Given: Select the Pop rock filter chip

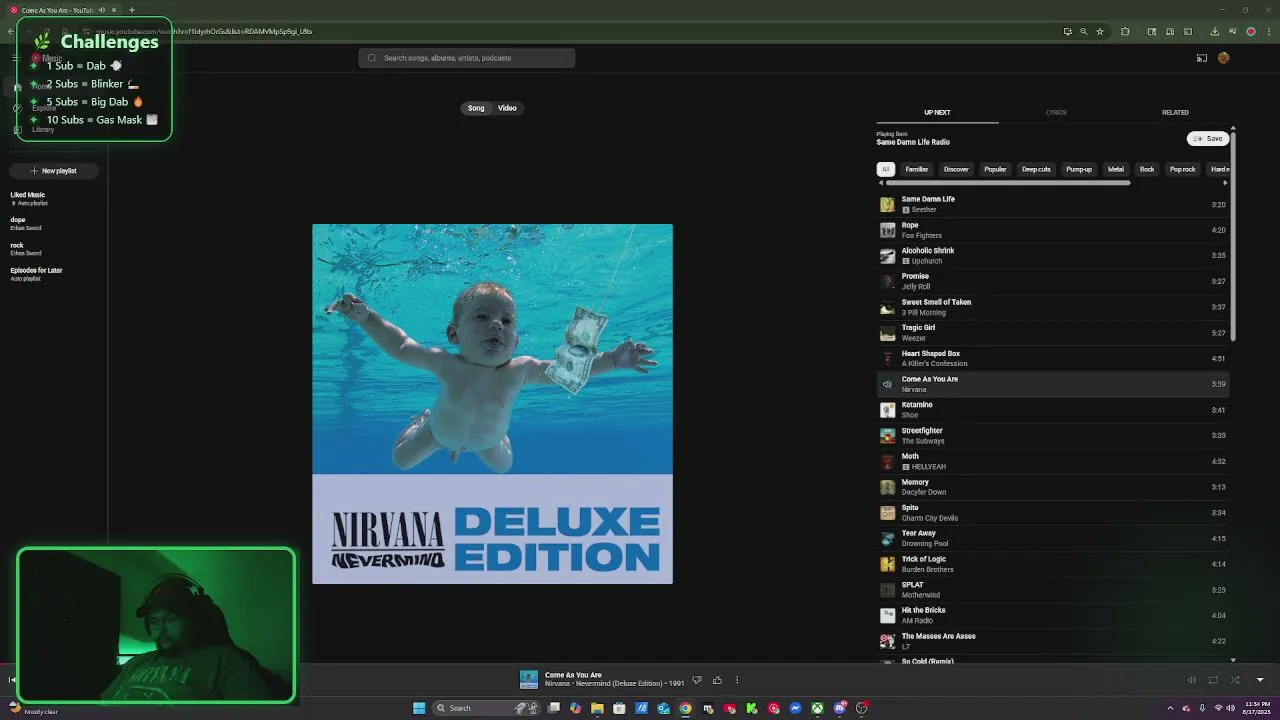Looking at the screenshot, I should [x=1183, y=169].
